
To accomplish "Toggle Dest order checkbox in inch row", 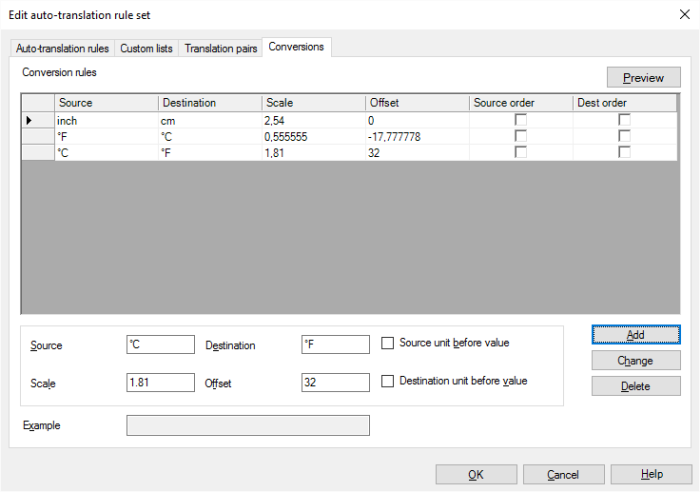I will pyautogui.click(x=624, y=120).
